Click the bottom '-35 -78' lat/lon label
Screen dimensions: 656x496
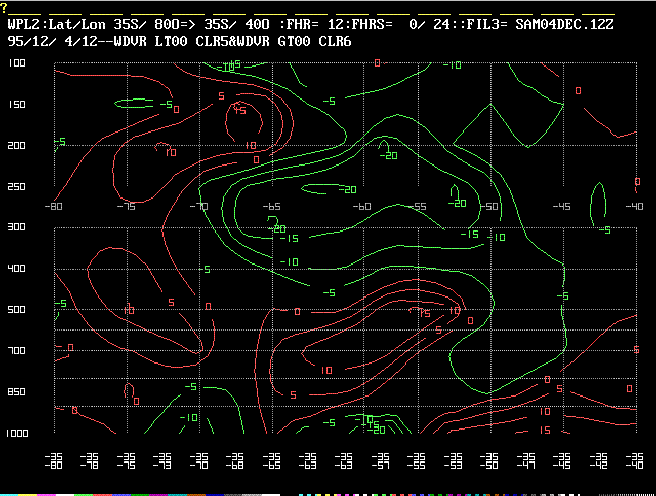pyautogui.click(x=90, y=460)
